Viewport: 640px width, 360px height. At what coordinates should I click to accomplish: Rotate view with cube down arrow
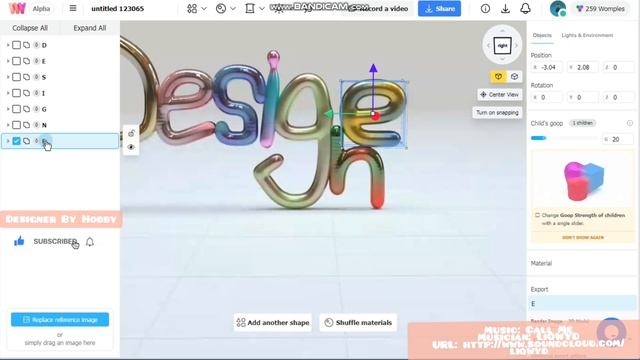point(502,60)
